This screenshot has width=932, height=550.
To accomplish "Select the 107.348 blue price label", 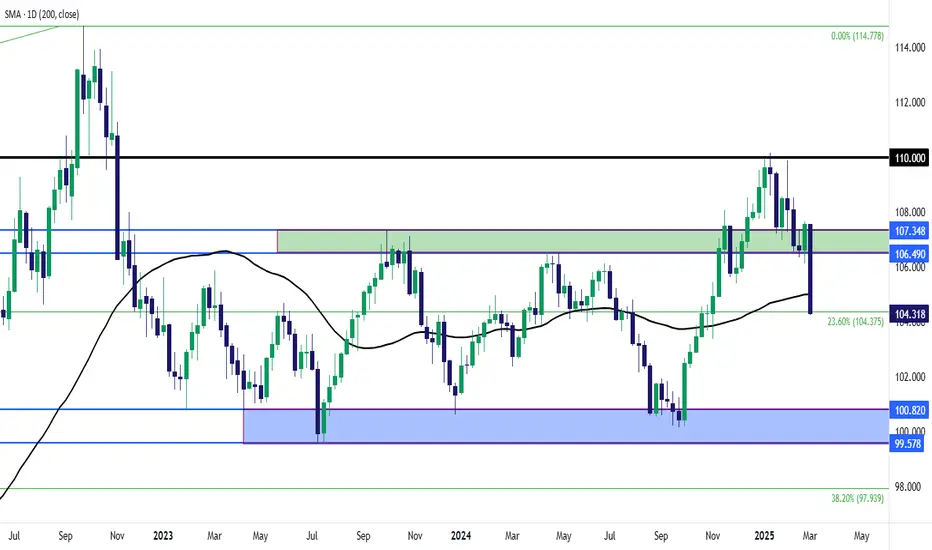I will 909,231.
